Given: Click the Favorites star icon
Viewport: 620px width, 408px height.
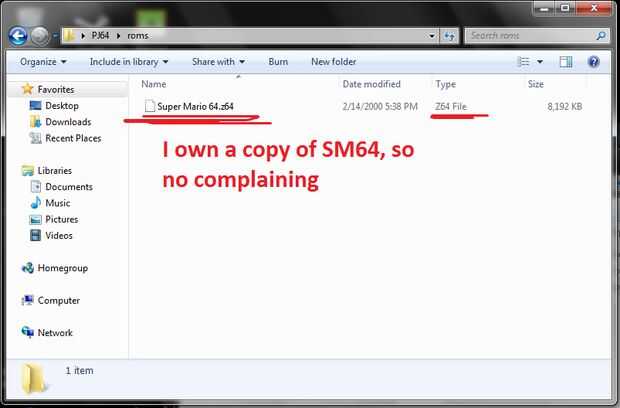Looking at the screenshot, I should click(27, 89).
